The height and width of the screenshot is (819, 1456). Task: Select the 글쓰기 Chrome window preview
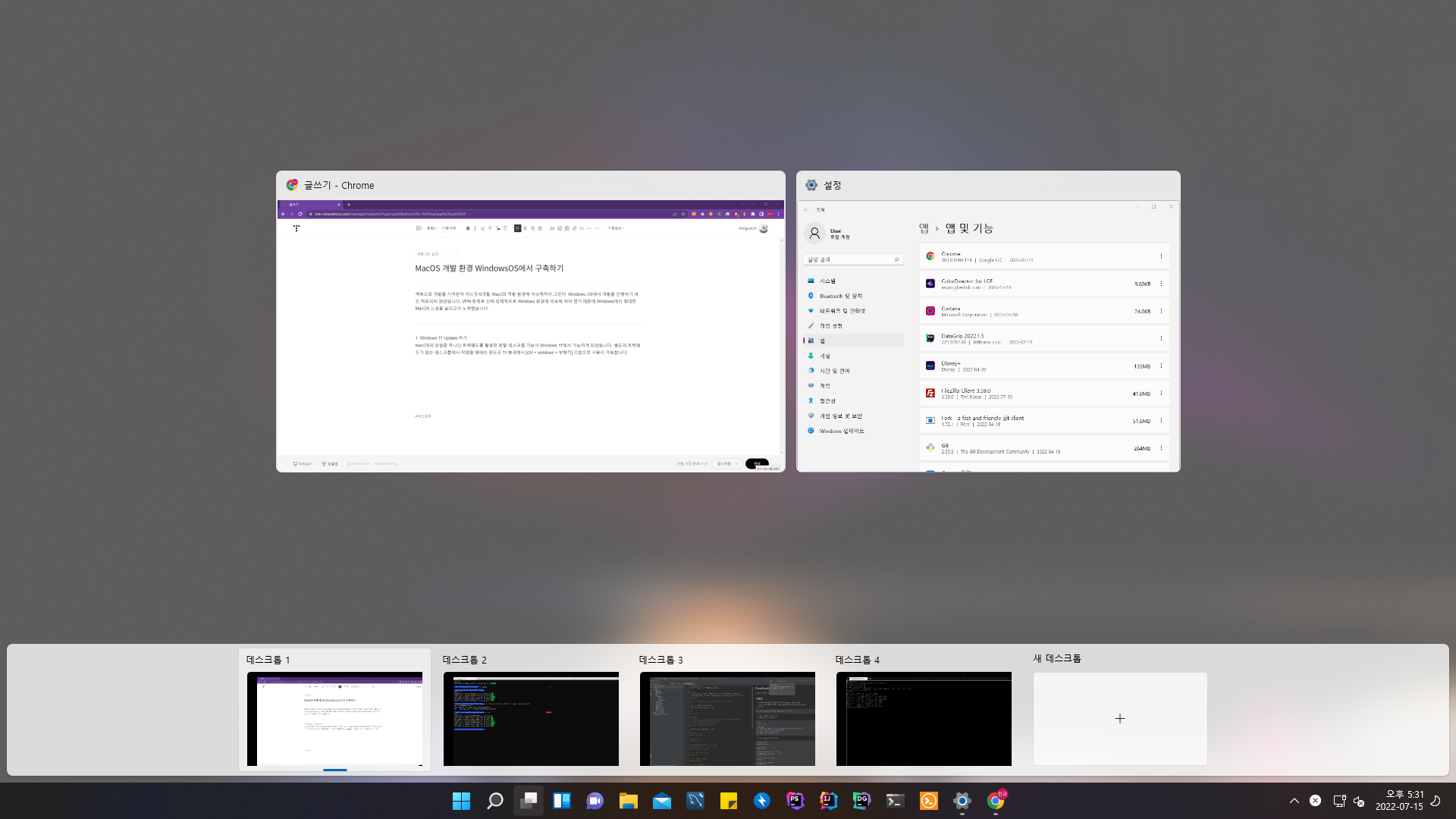[531, 334]
